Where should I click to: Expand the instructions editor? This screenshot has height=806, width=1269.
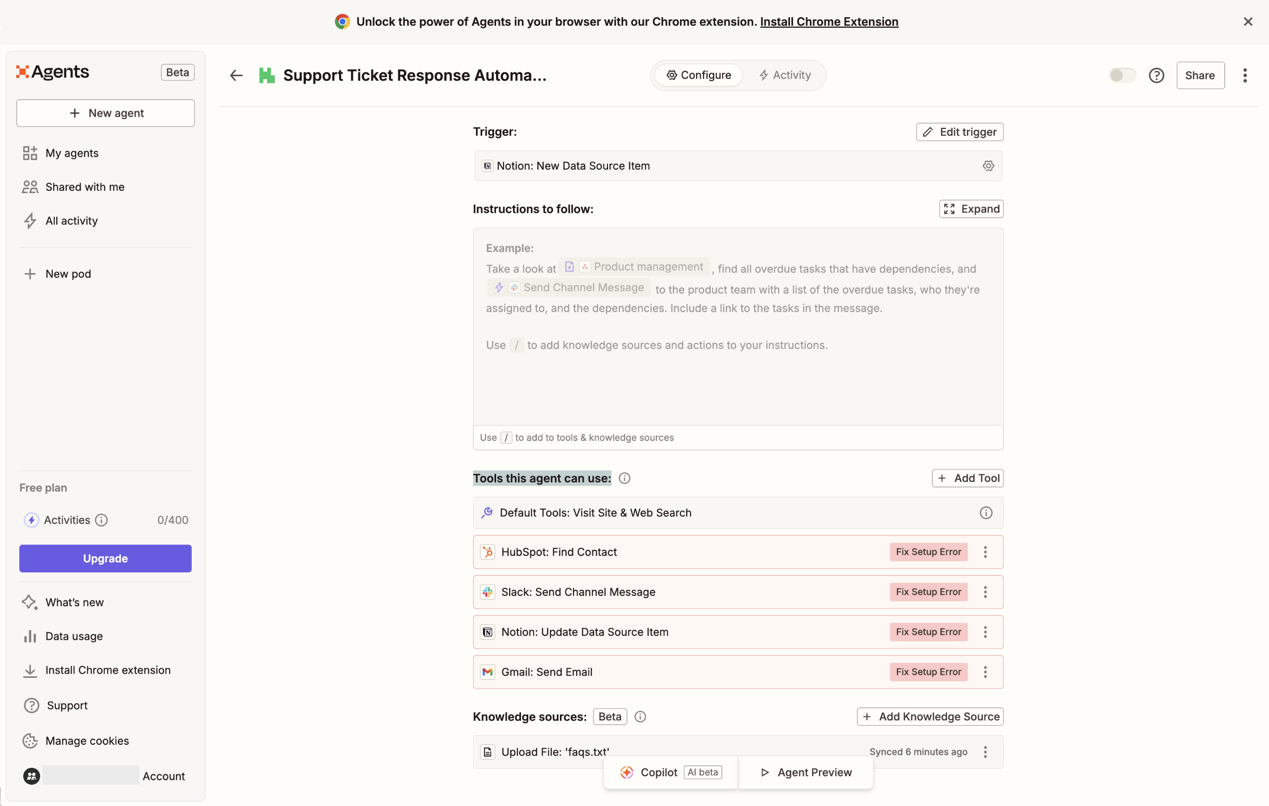(970, 209)
